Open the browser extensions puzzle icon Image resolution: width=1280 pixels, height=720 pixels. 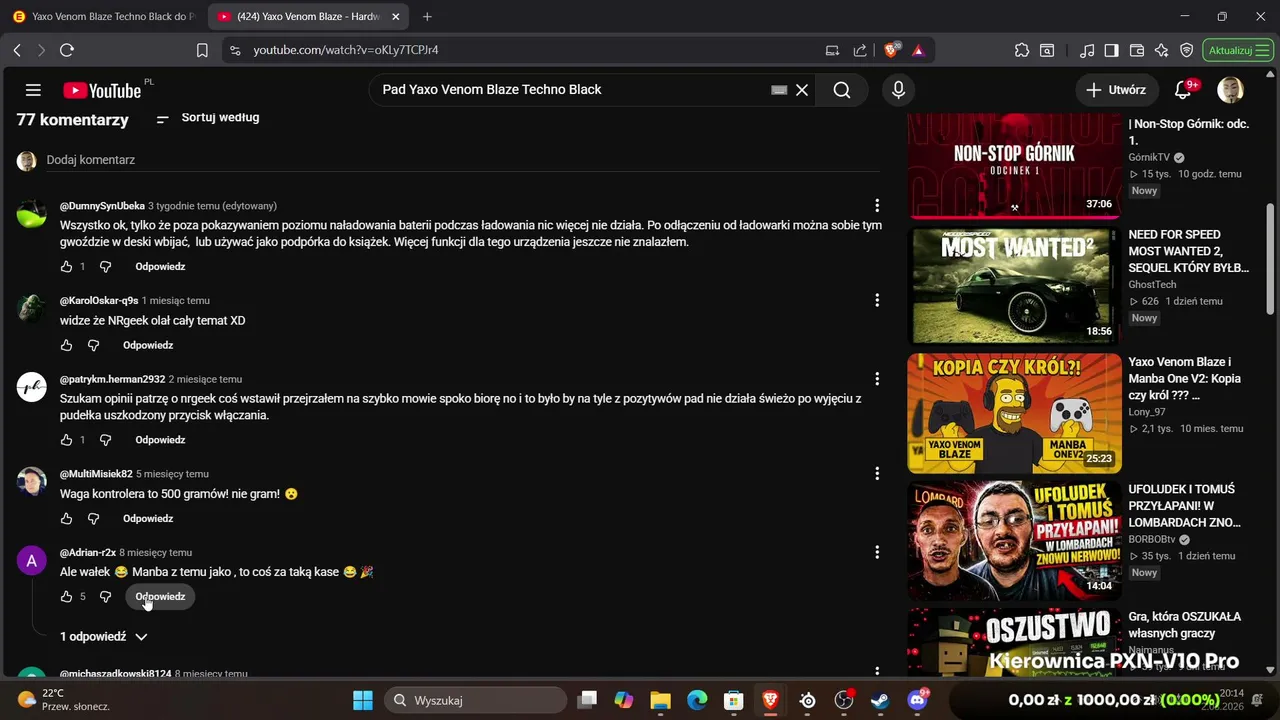1021,50
